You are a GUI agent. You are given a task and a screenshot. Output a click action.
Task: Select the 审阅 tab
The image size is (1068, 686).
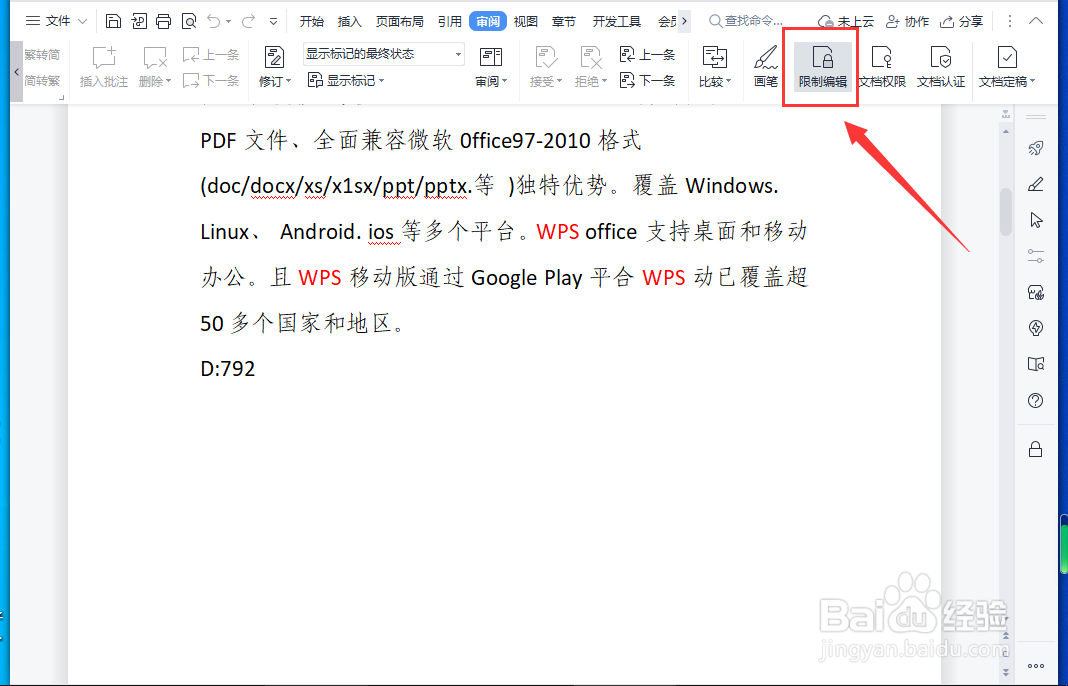(488, 22)
